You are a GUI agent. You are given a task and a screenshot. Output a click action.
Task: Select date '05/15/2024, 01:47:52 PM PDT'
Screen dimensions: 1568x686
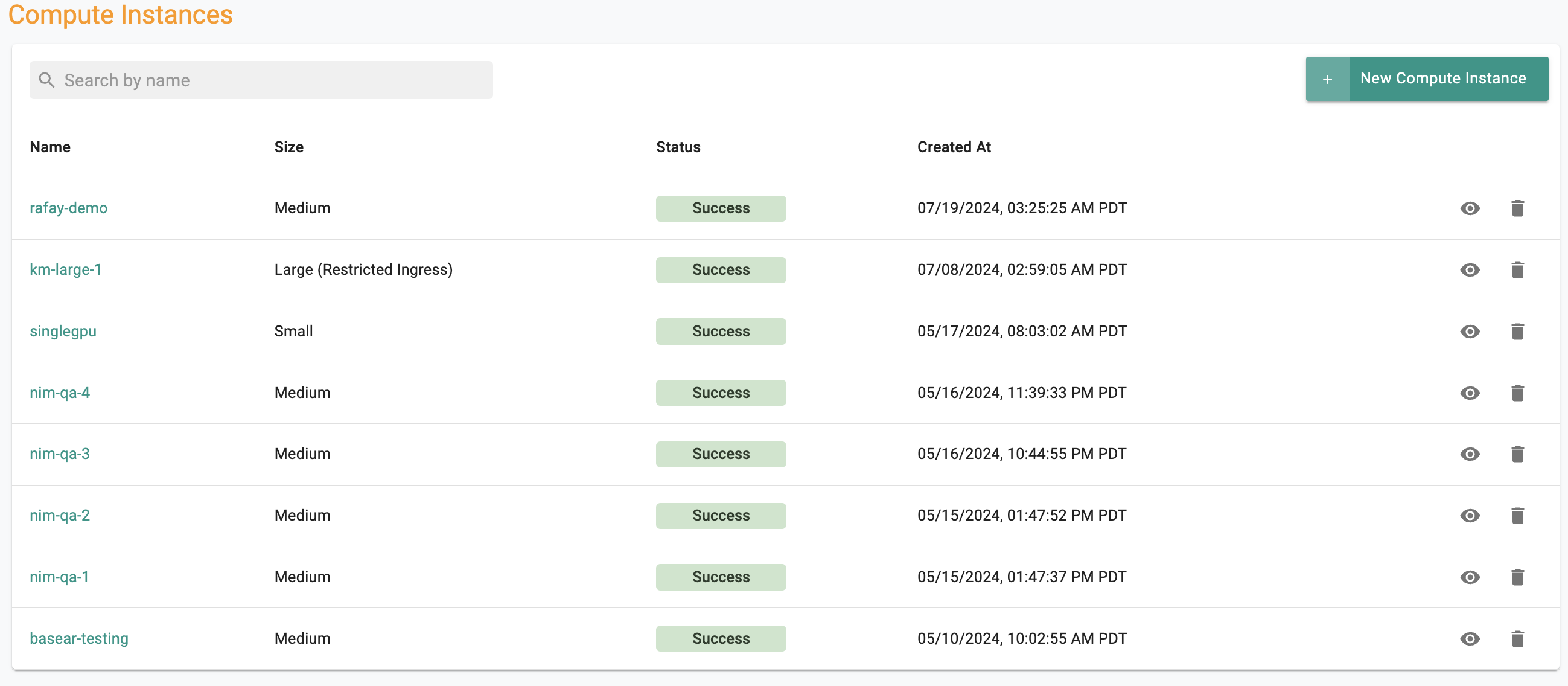pos(1022,515)
